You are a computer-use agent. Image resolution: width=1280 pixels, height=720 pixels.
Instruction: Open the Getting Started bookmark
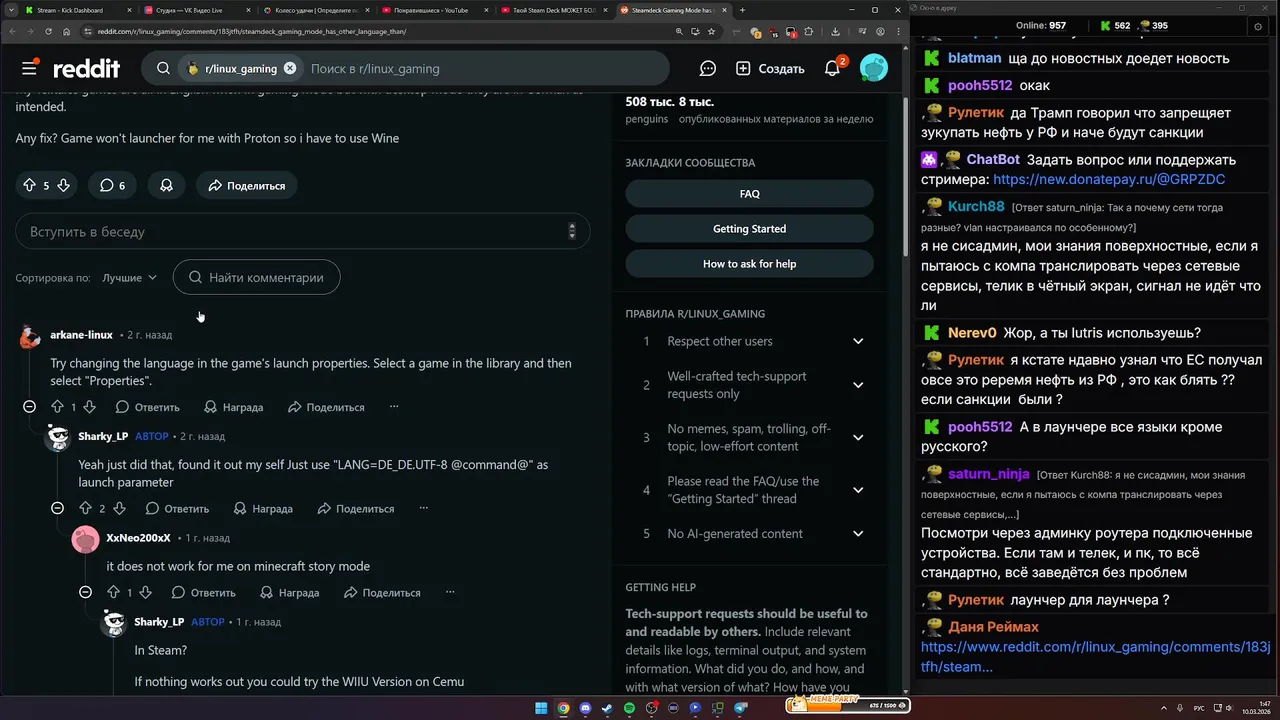pos(749,229)
